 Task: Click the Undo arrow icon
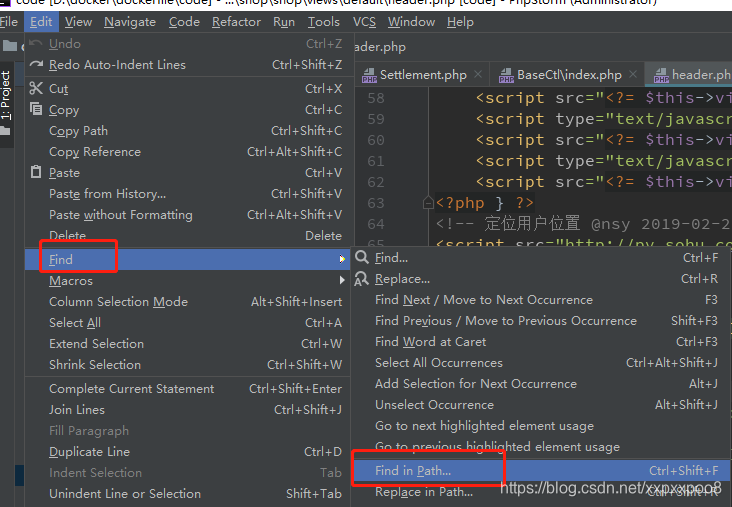click(36, 43)
